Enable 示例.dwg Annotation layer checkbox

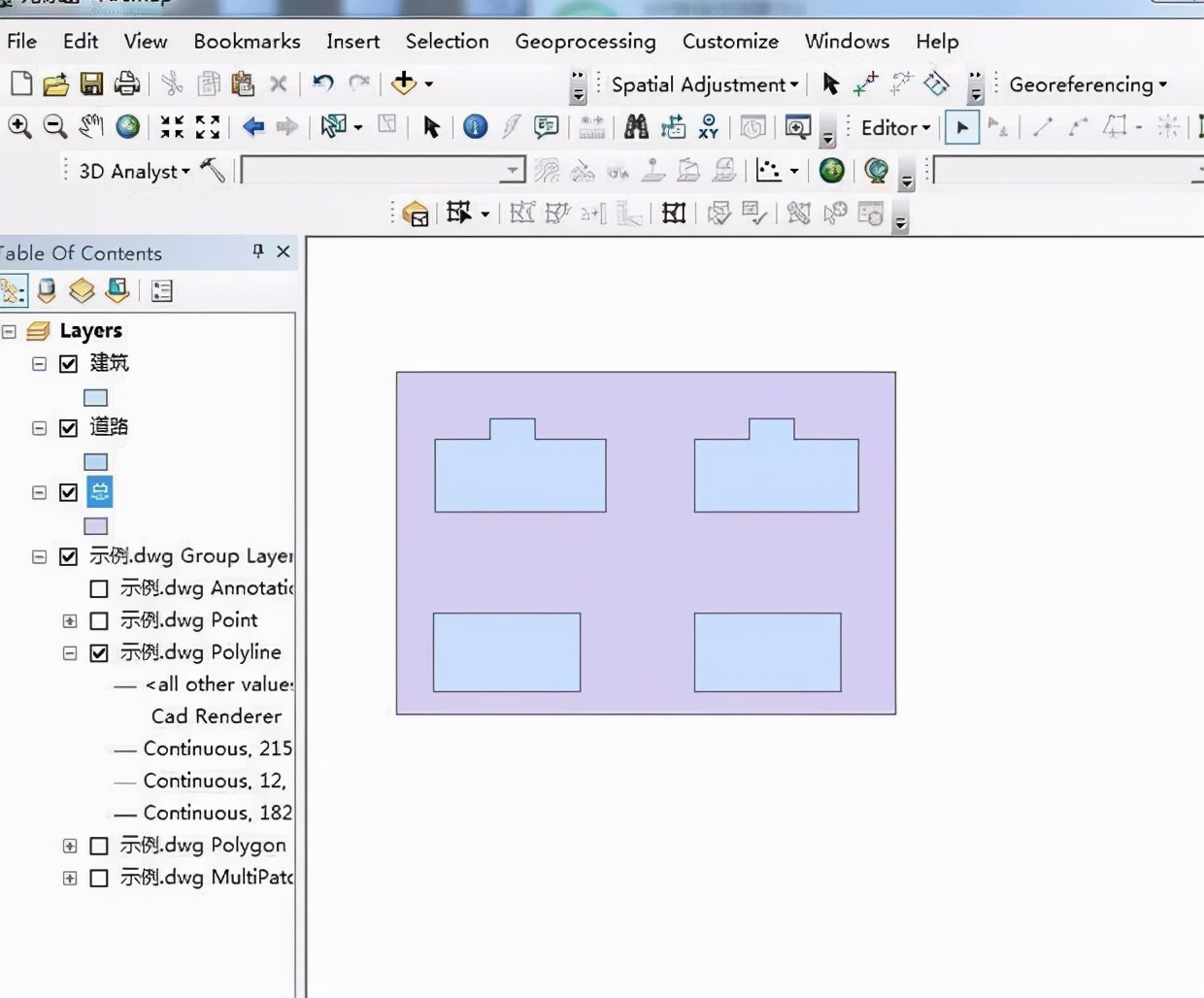click(x=98, y=588)
